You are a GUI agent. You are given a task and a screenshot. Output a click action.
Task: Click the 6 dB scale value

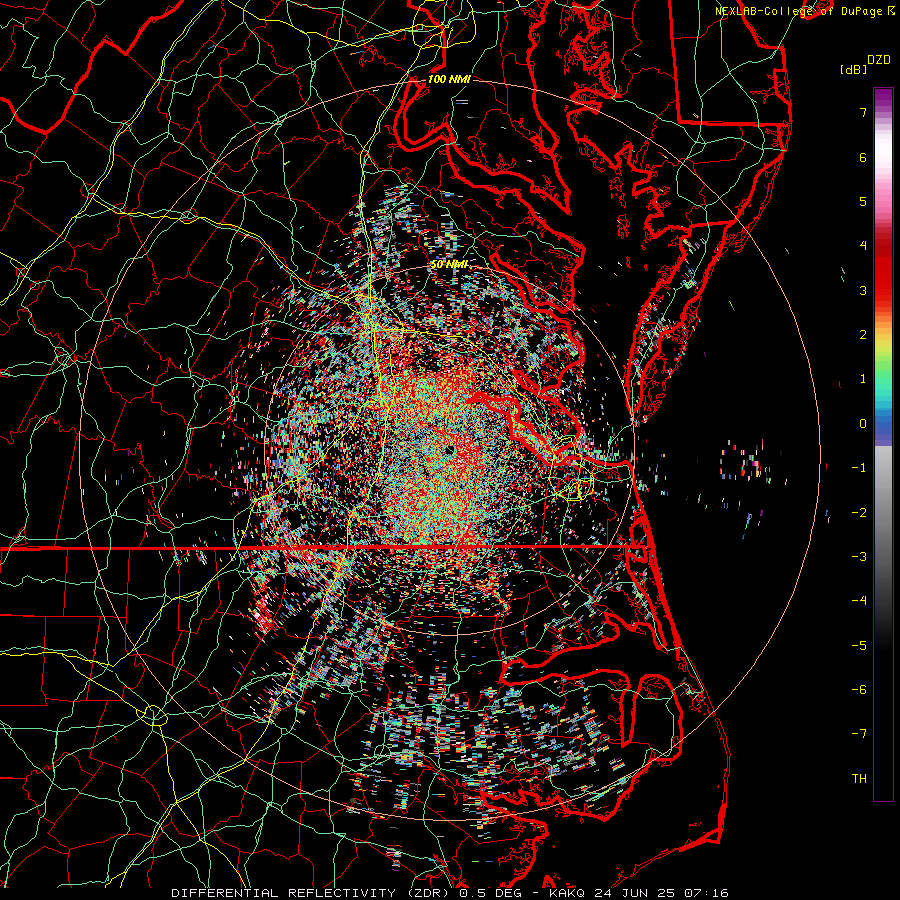point(863,157)
